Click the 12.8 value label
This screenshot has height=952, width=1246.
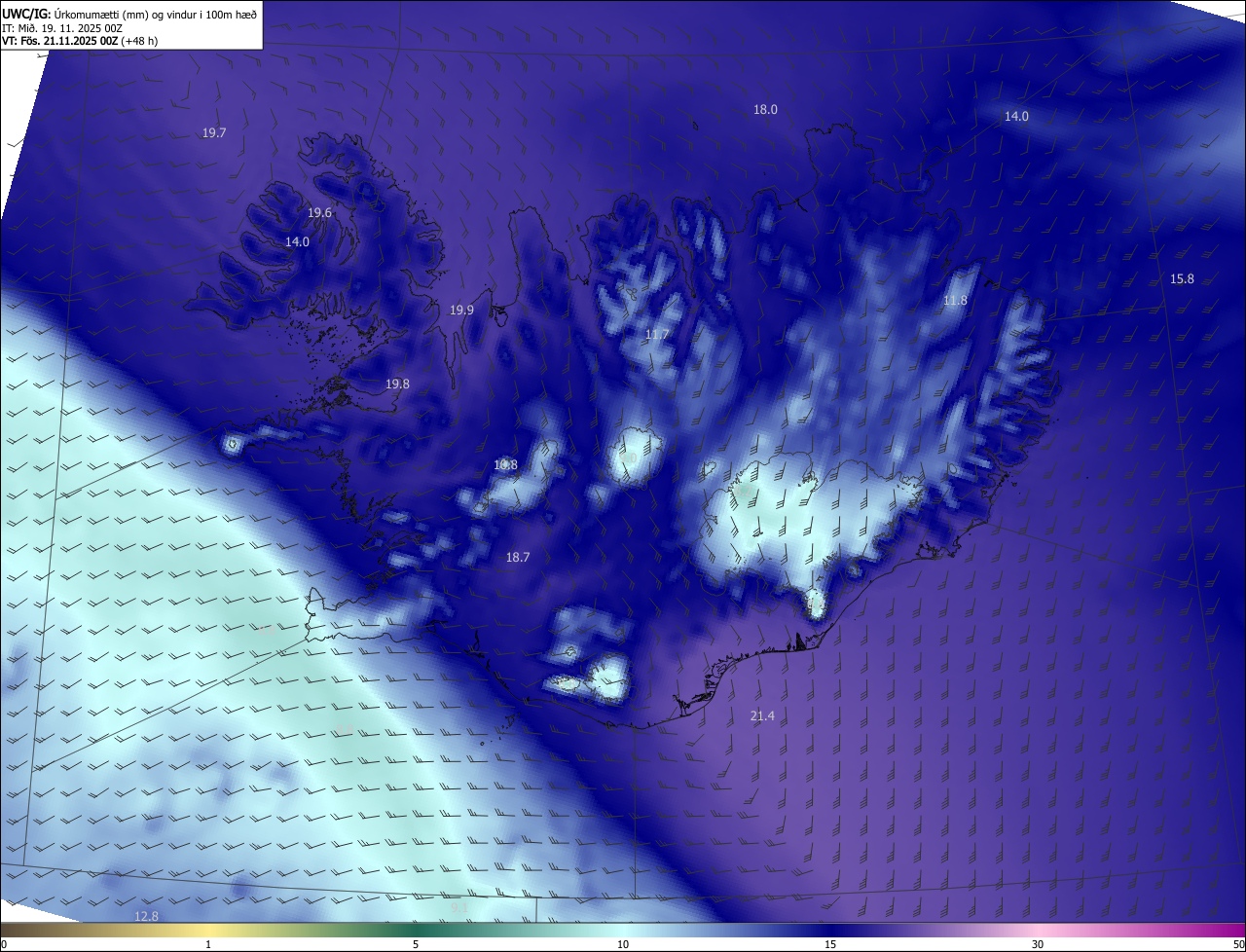click(146, 916)
